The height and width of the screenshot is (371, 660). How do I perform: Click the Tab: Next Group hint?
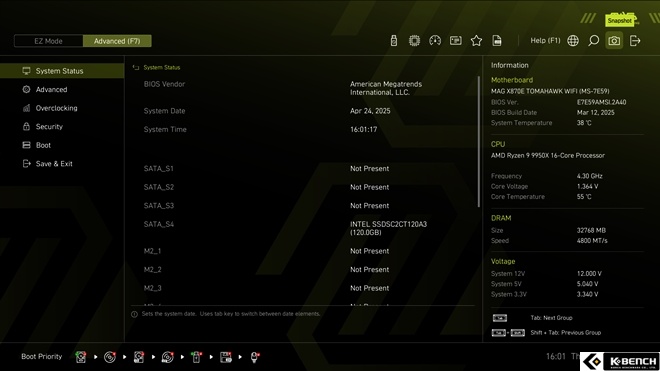(x=551, y=318)
